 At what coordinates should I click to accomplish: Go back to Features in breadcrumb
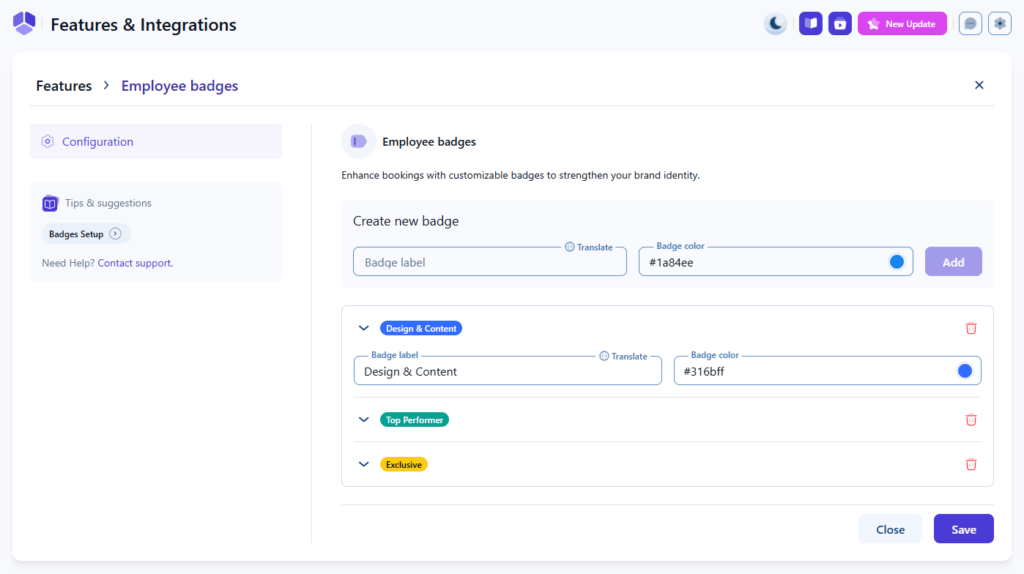coord(64,86)
